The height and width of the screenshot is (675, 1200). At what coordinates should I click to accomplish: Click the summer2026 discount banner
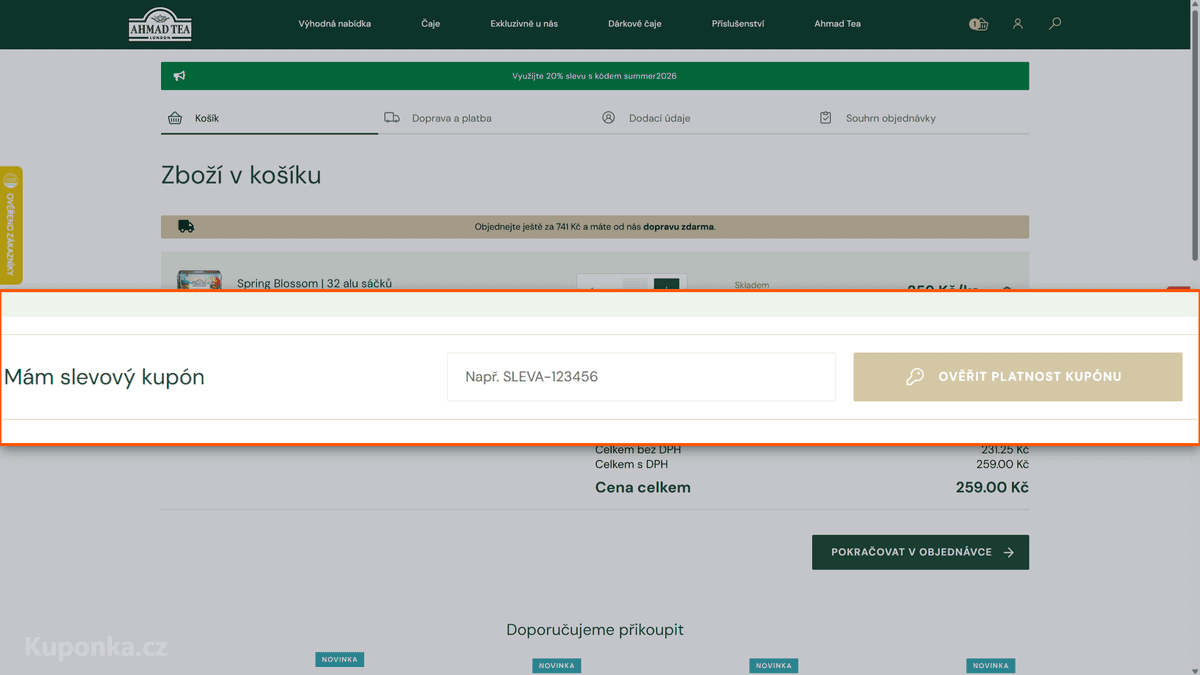[595, 76]
